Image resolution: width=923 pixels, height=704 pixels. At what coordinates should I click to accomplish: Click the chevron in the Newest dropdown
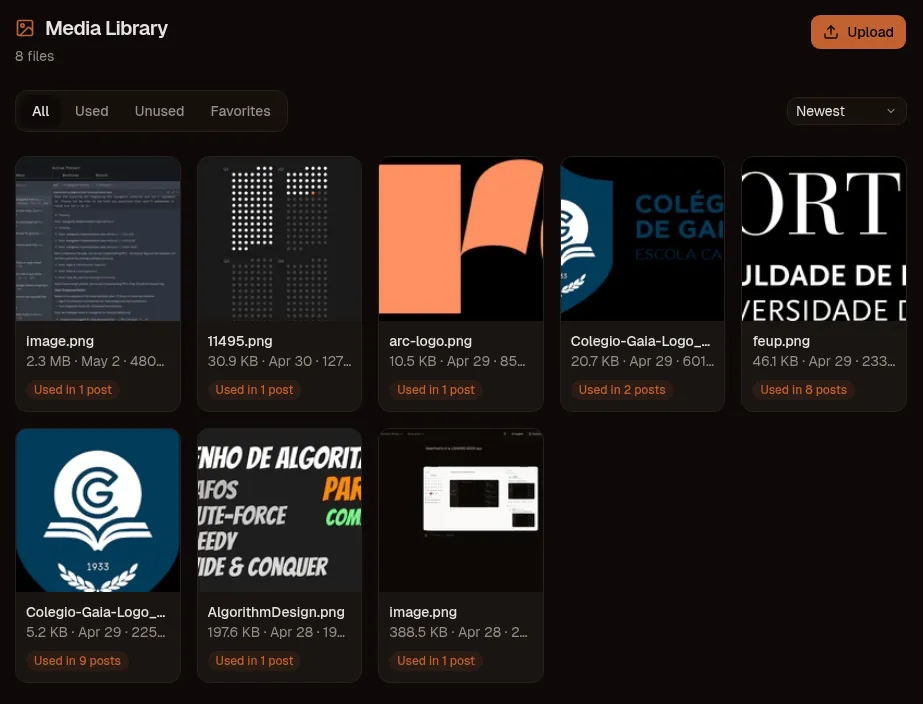tap(891, 111)
